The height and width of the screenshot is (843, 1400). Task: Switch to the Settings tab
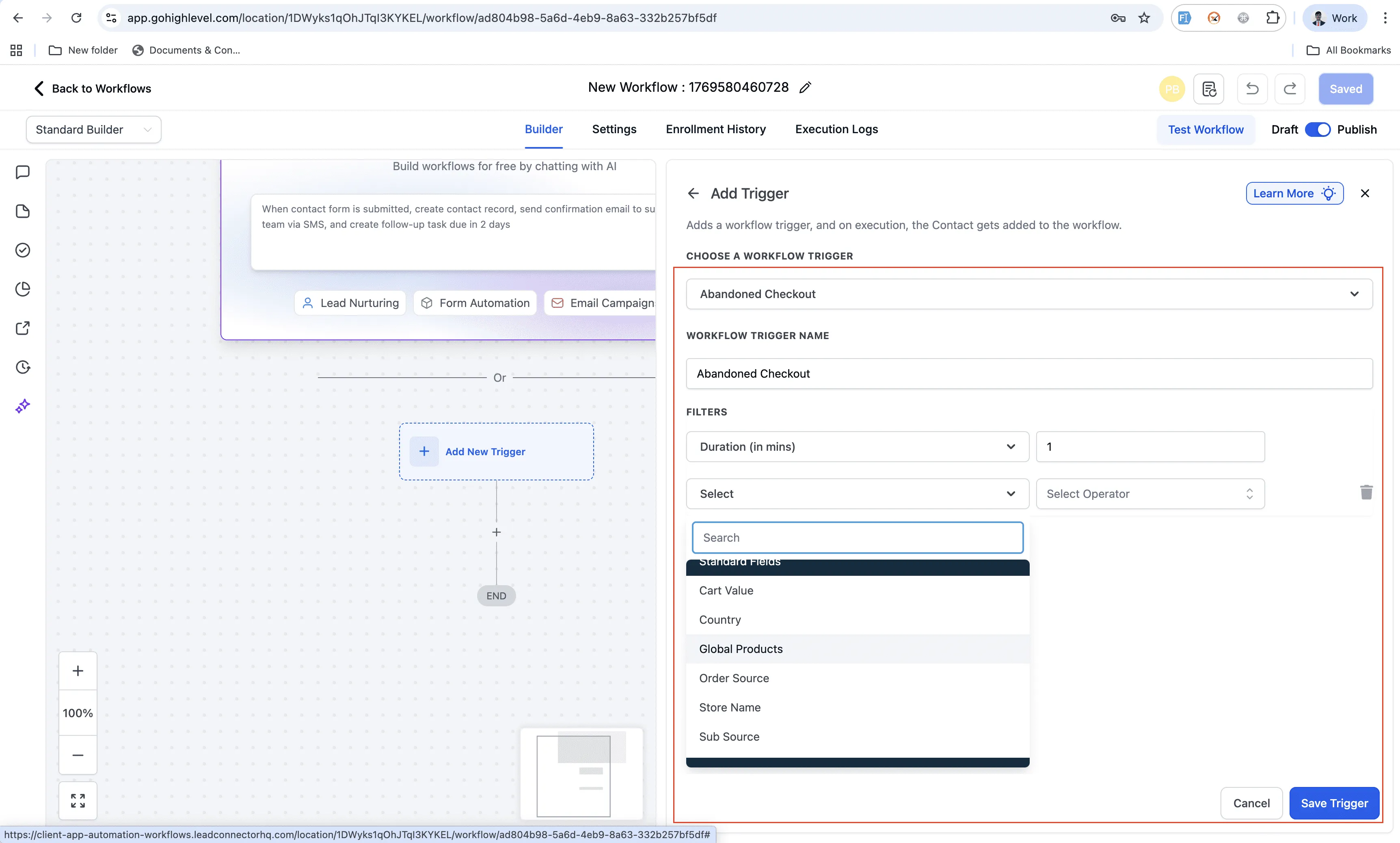[x=614, y=130]
